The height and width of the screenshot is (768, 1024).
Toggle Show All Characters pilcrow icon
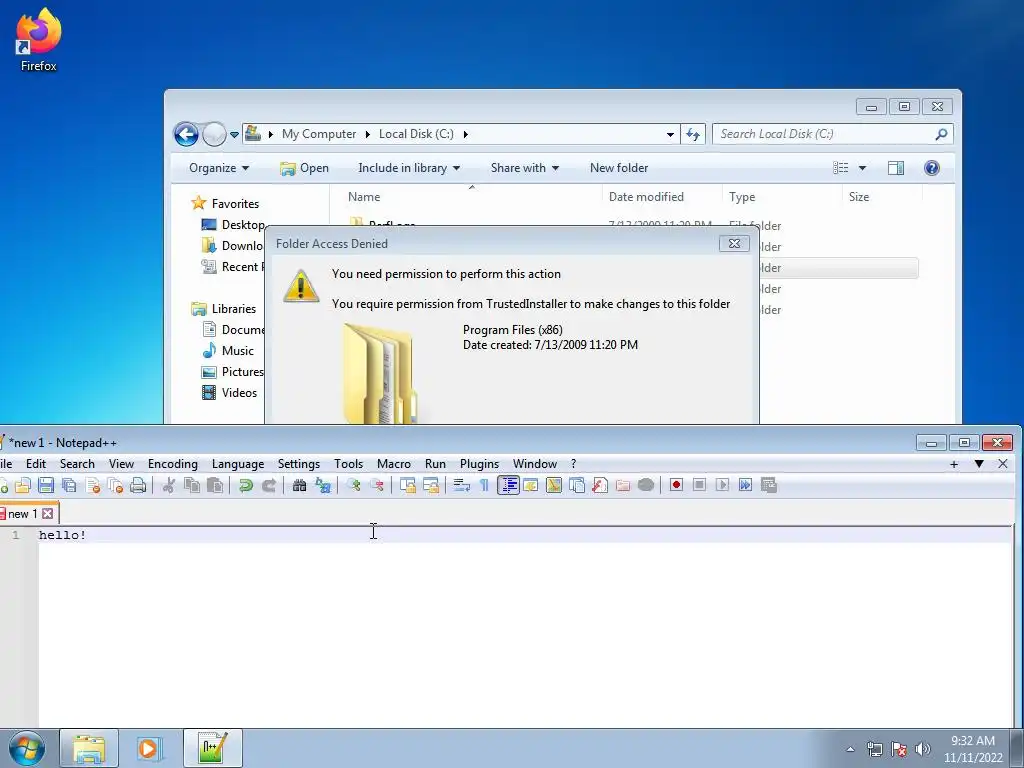click(x=484, y=485)
